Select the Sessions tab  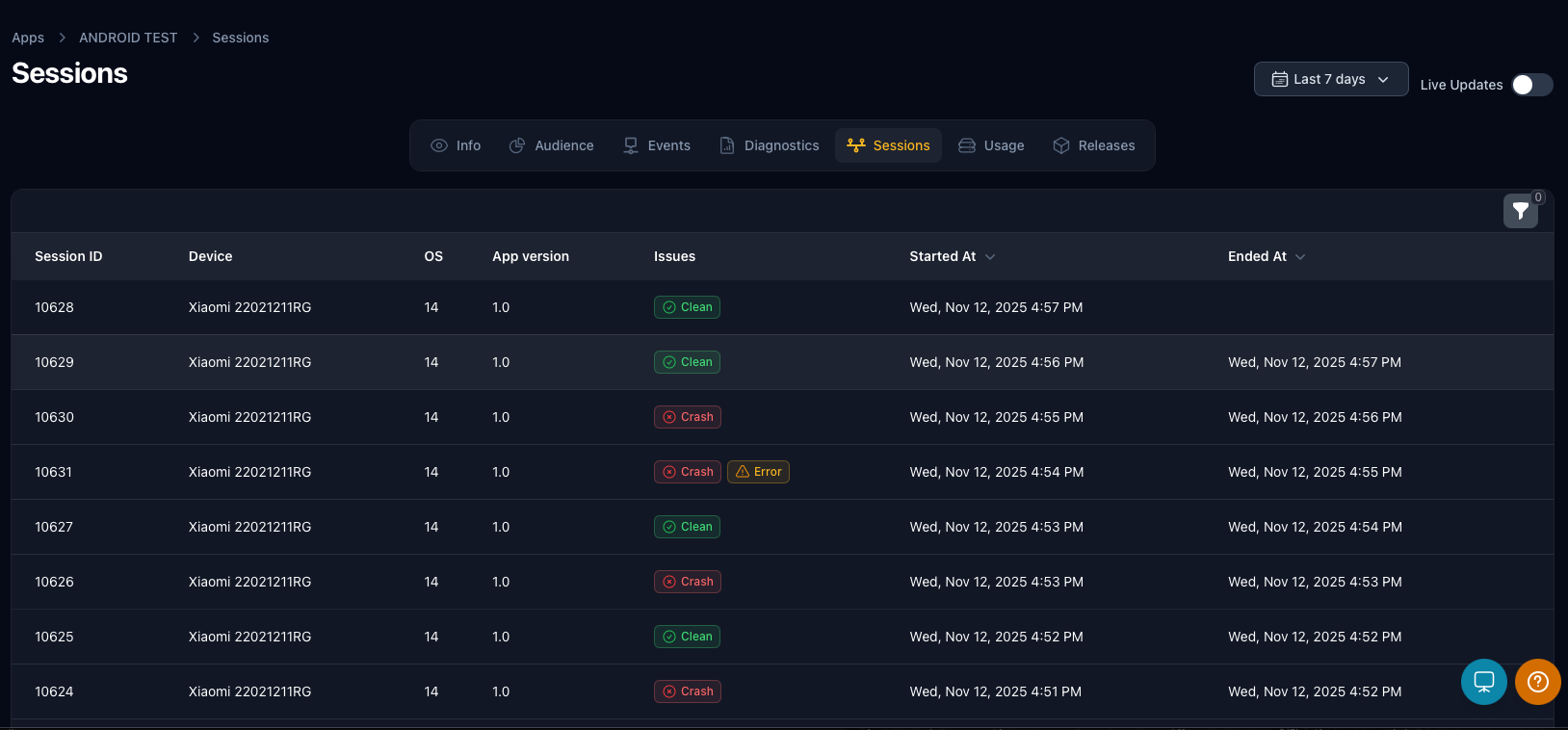(x=888, y=145)
